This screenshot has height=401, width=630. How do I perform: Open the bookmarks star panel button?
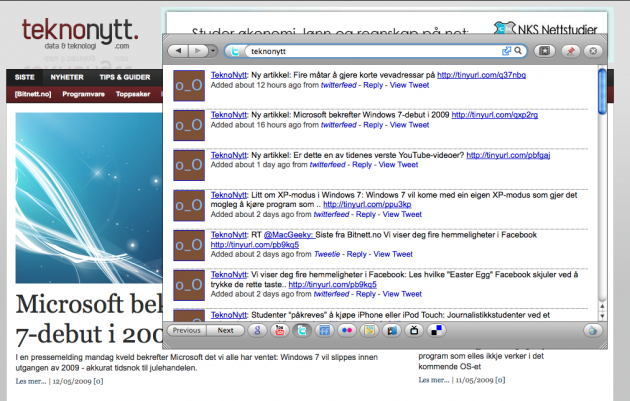click(545, 51)
